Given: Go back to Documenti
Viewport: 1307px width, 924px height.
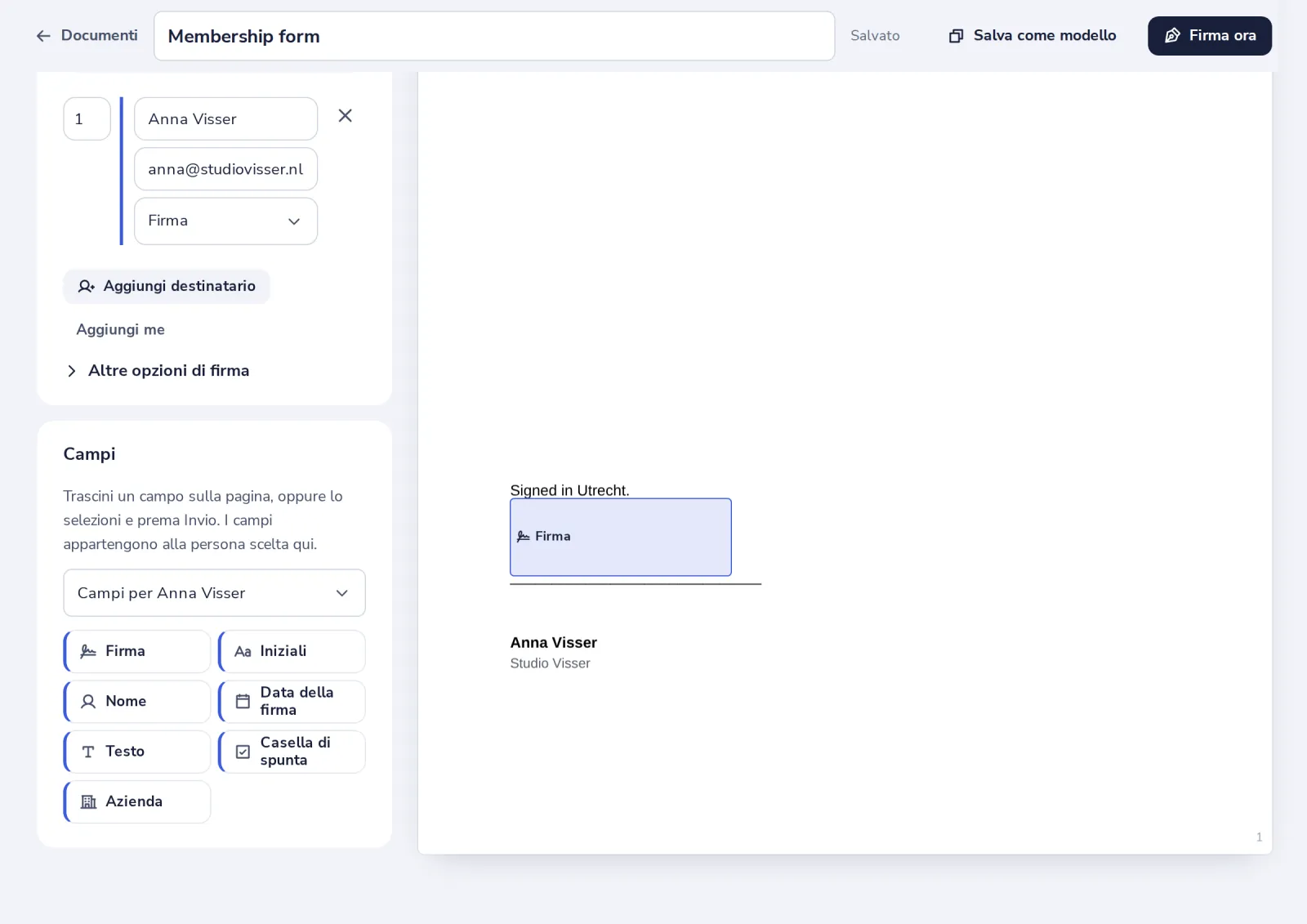Looking at the screenshot, I should (x=87, y=35).
